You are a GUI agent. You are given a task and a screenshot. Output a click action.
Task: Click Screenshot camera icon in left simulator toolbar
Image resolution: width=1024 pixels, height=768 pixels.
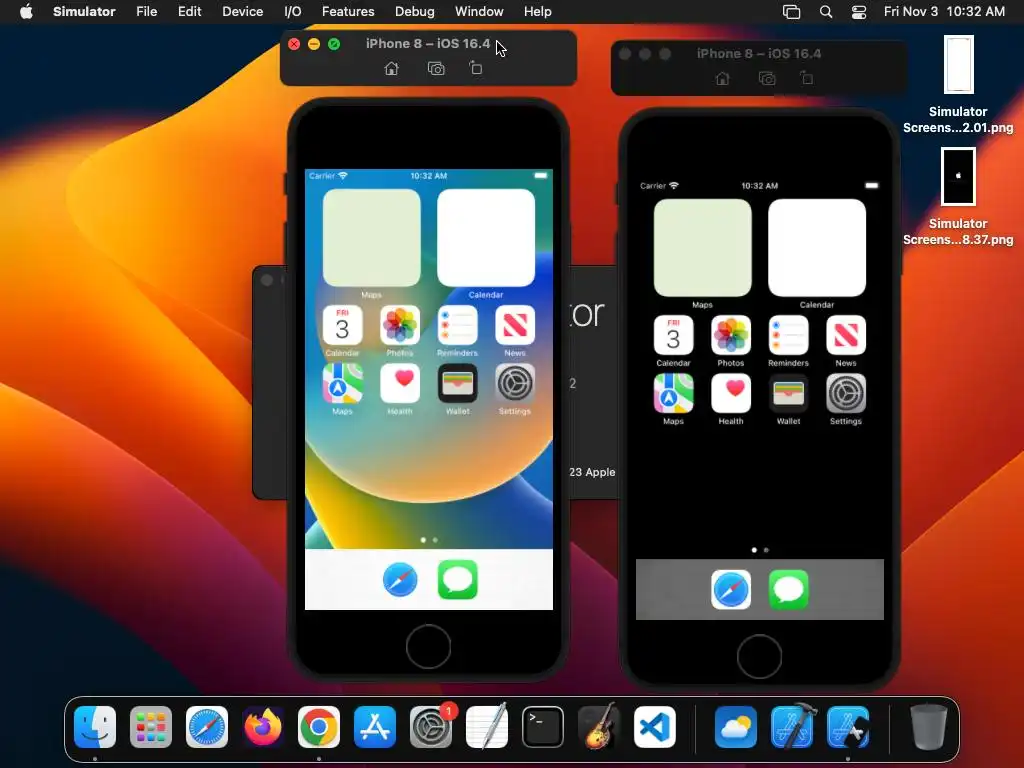[436, 69]
